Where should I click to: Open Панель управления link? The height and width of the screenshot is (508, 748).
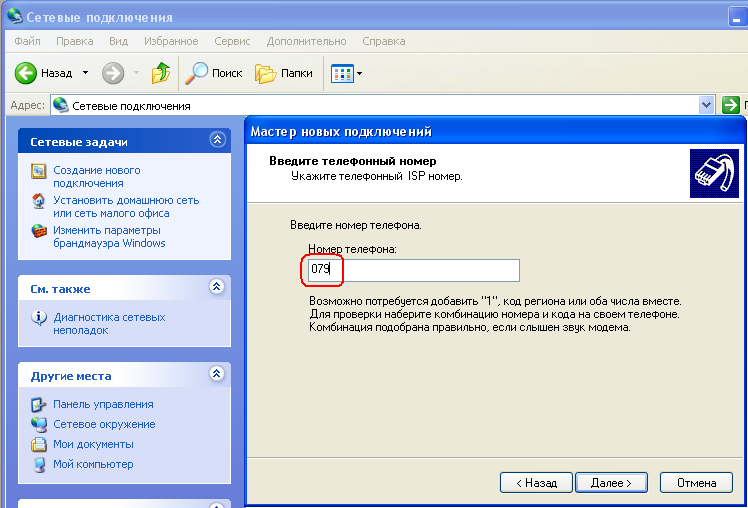click(103, 404)
